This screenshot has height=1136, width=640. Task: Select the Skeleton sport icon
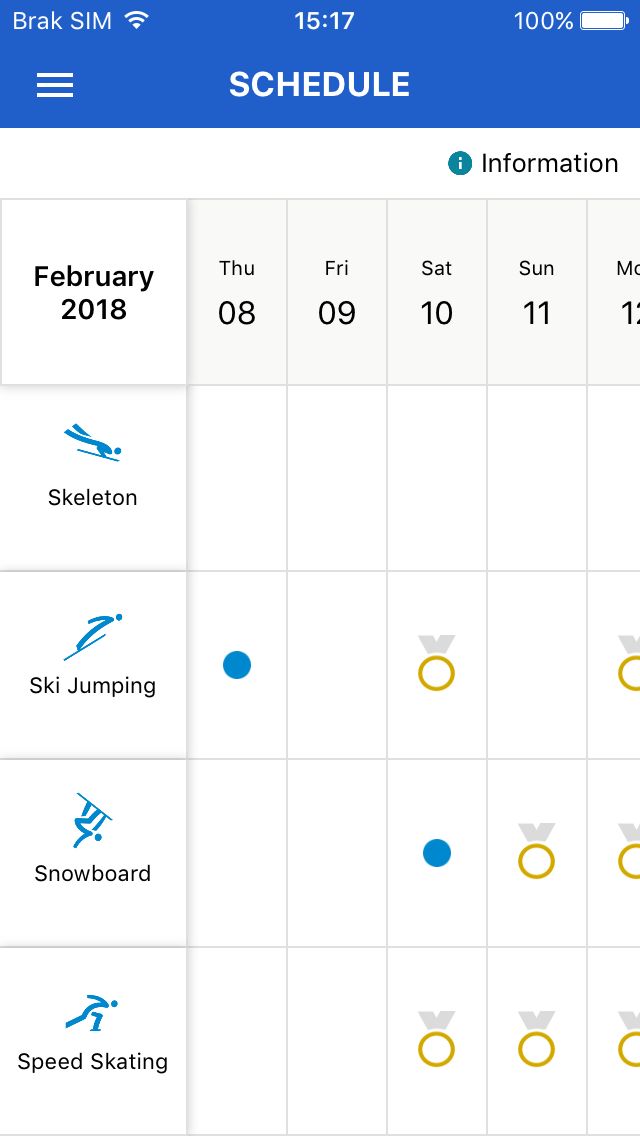[x=92, y=443]
